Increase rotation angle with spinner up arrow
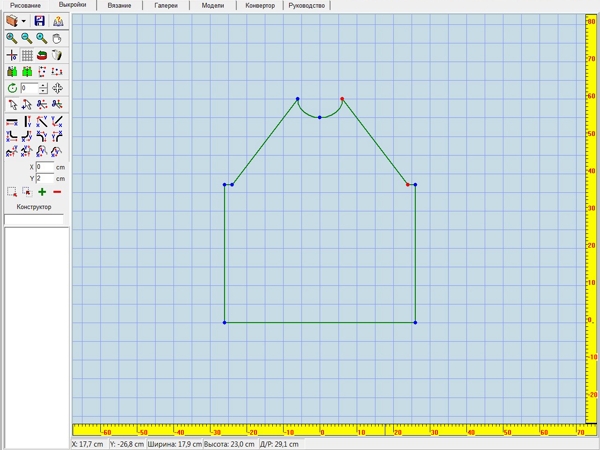The width and height of the screenshot is (600, 450). click(43, 86)
